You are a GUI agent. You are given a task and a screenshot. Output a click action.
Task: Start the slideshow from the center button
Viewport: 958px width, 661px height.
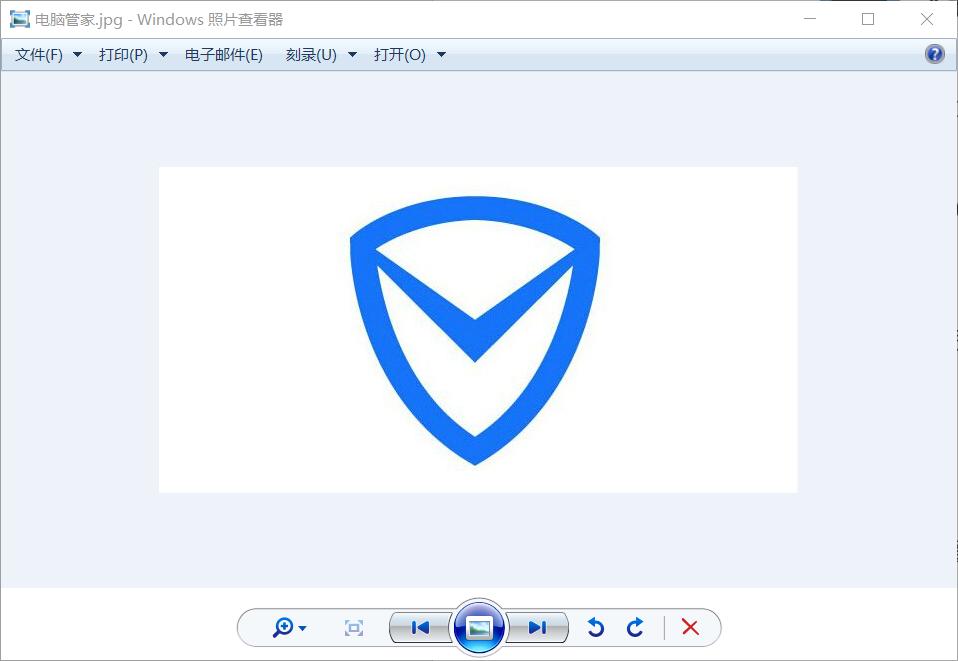pos(478,627)
